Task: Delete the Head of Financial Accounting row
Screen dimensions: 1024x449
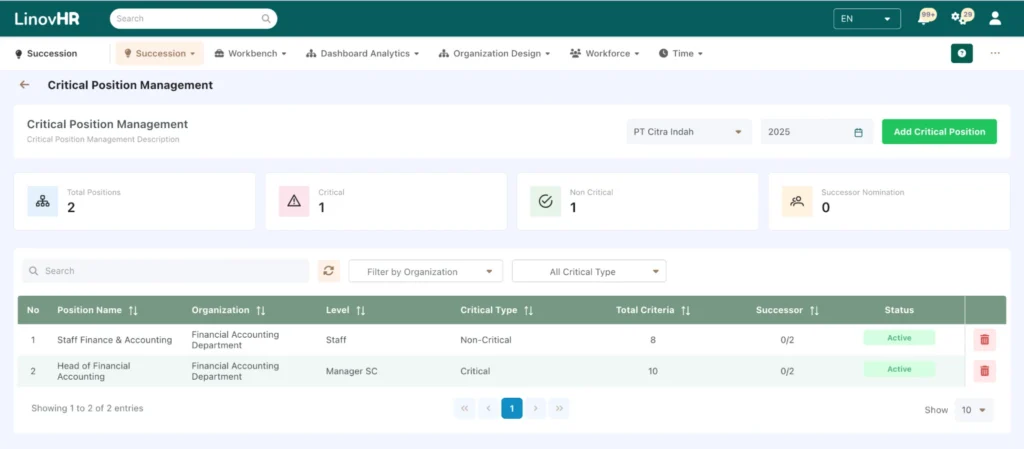Action: [984, 371]
